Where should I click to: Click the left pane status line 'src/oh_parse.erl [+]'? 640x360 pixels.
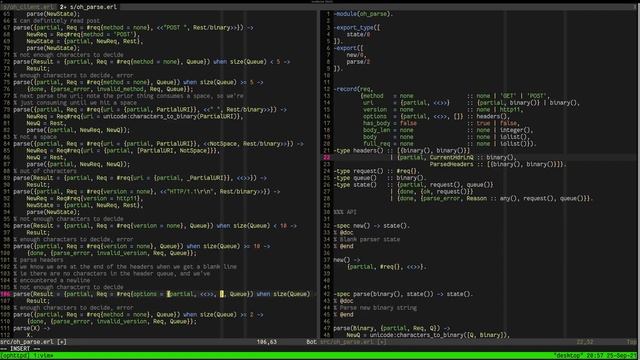click(x=33, y=342)
